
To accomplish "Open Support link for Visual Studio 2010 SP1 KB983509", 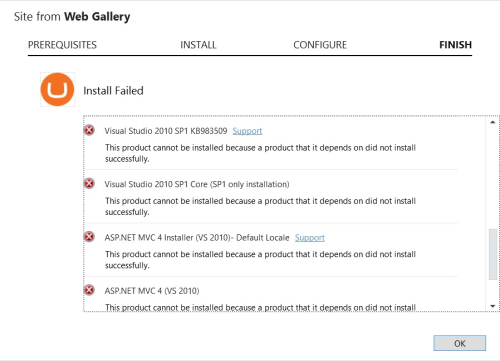I will (247, 131).
